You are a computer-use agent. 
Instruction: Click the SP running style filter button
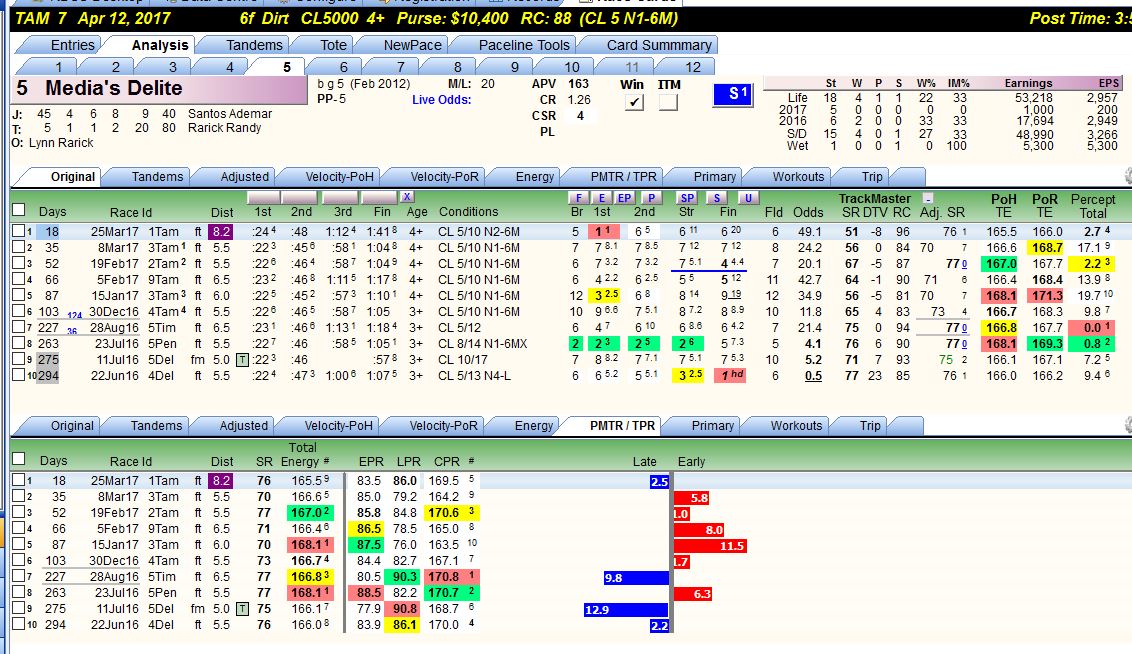point(687,198)
